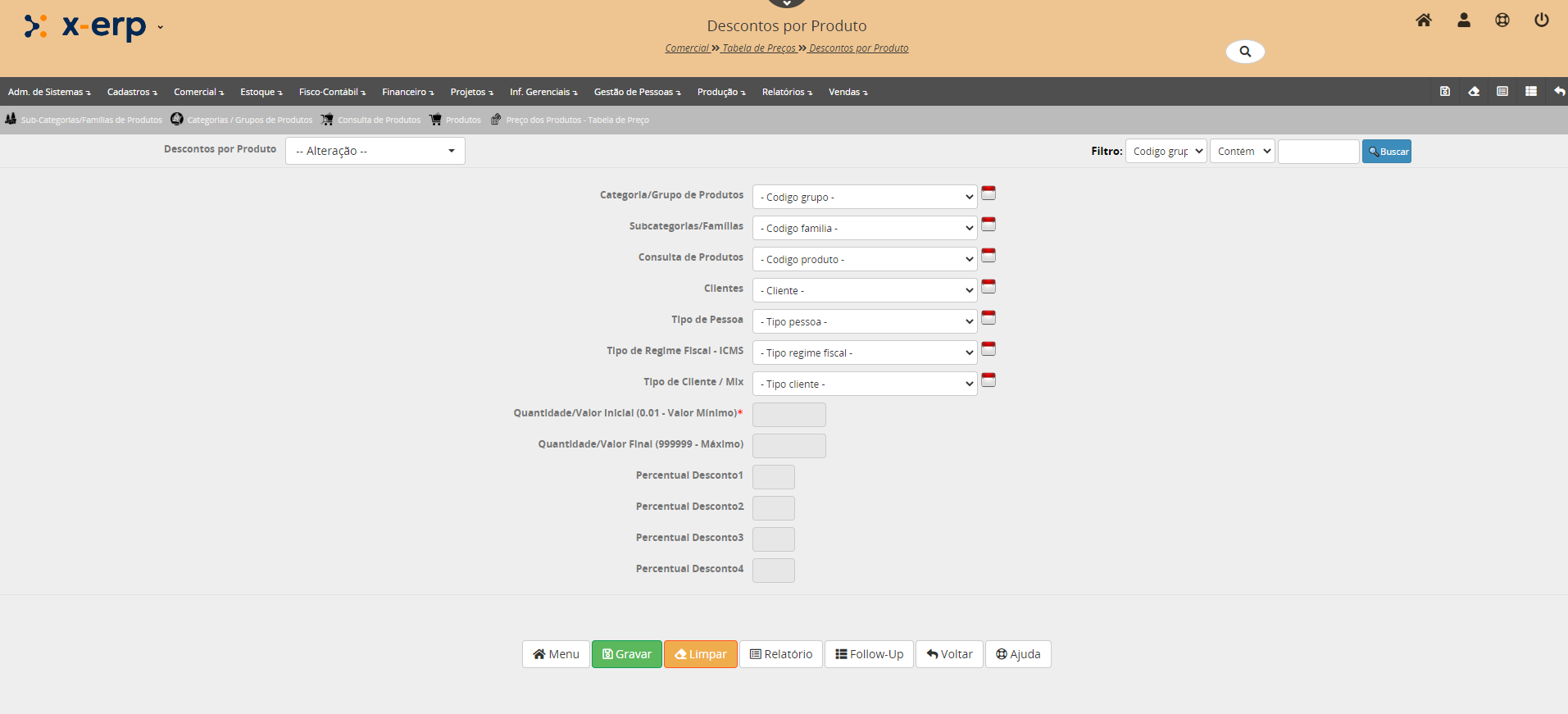This screenshot has height=714, width=1568.
Task: Open the Comercial menu
Action: [198, 92]
